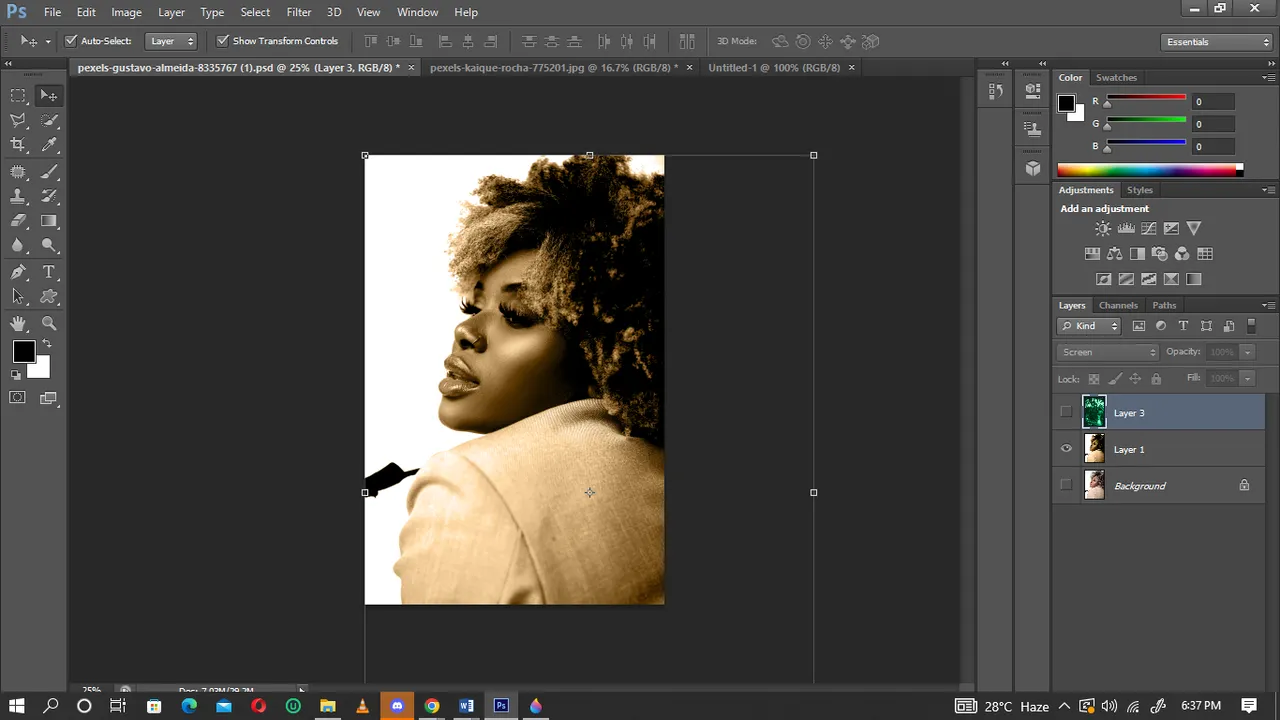Select the Rectangular Marquee tool
The width and height of the screenshot is (1280, 720).
pyautogui.click(x=18, y=95)
